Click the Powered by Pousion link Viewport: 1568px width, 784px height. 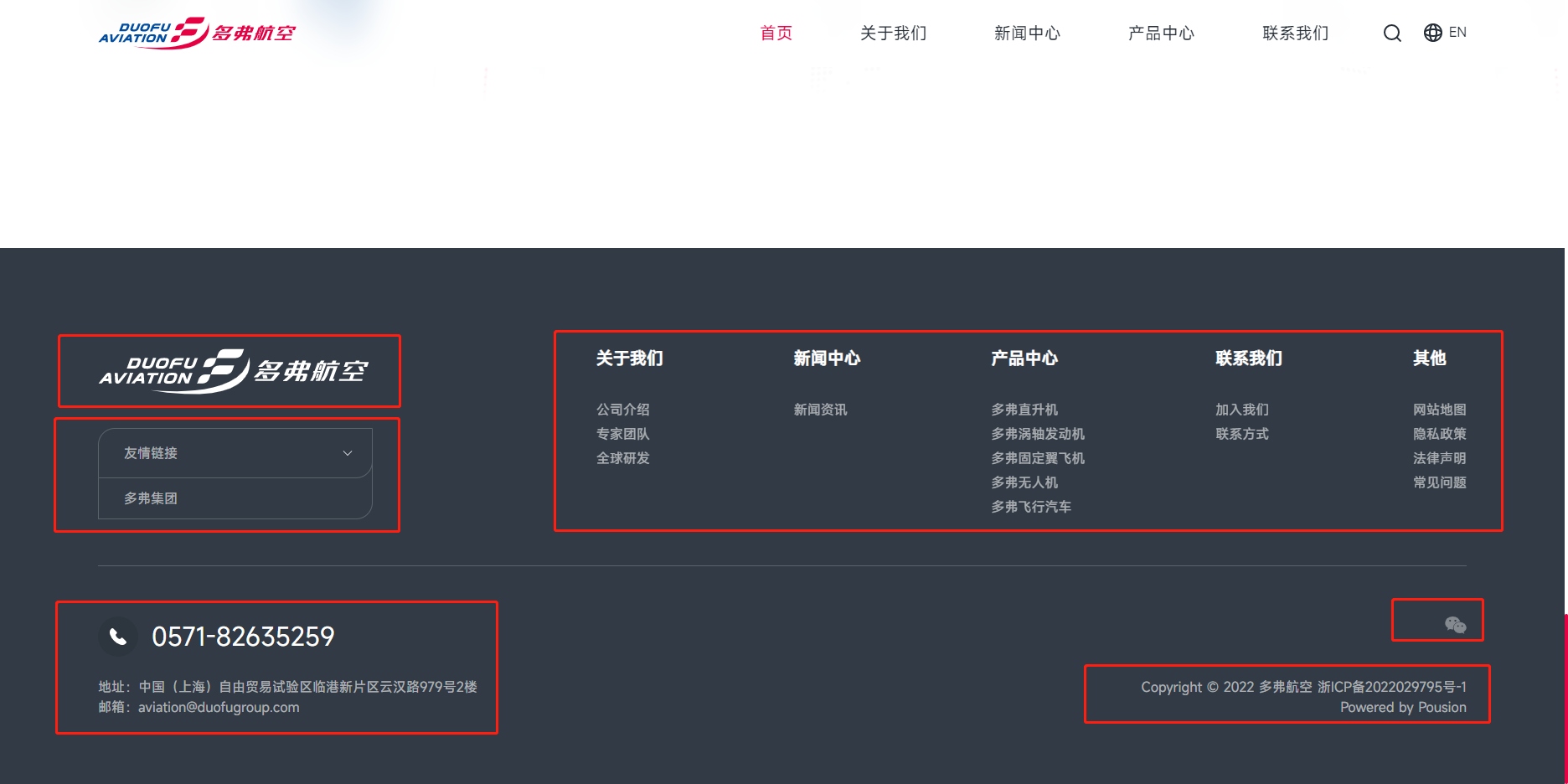[1404, 707]
